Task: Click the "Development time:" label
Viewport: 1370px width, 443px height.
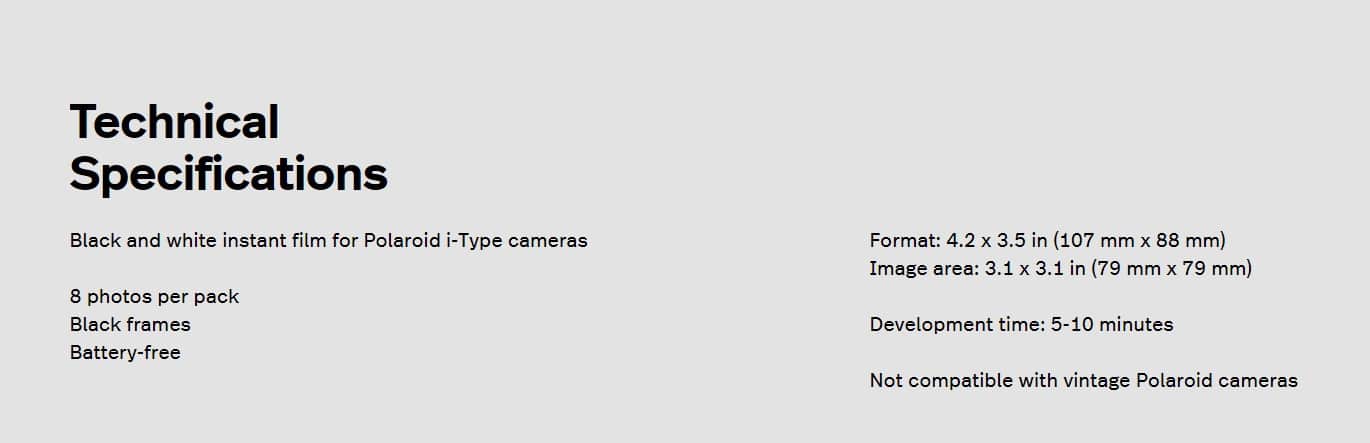Action: tap(957, 325)
